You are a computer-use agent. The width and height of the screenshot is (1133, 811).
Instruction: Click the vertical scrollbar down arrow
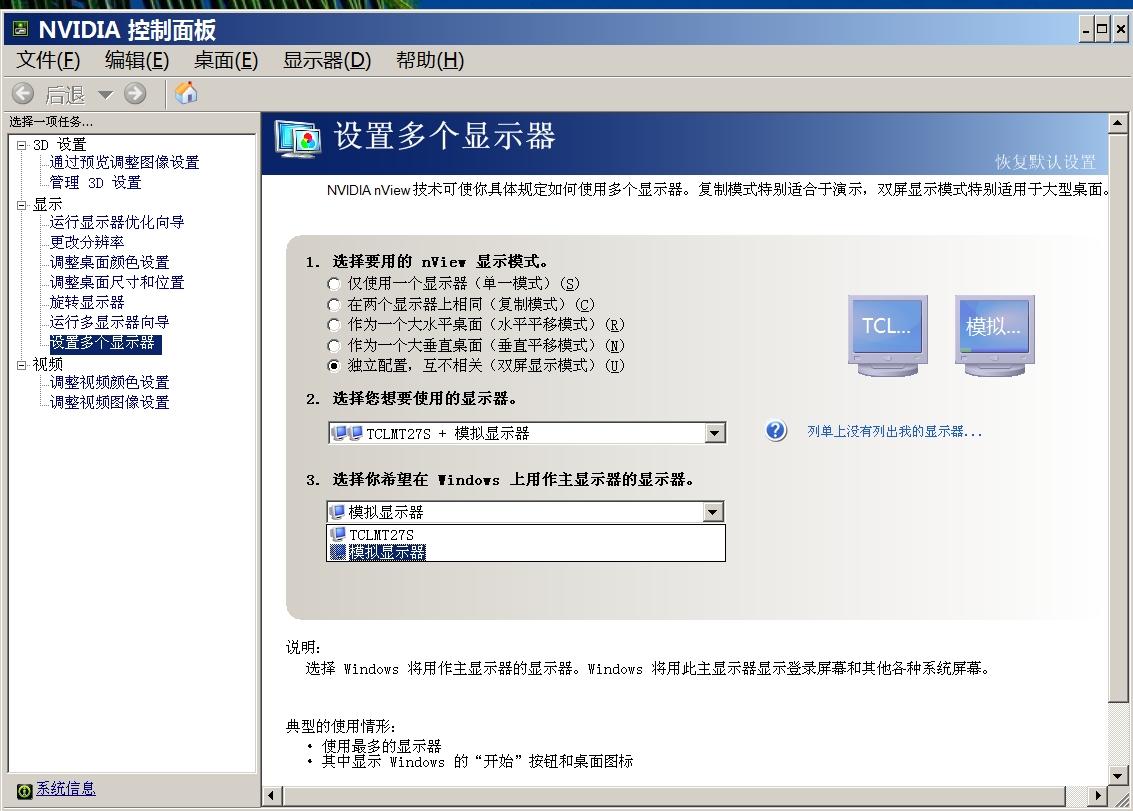1117,776
